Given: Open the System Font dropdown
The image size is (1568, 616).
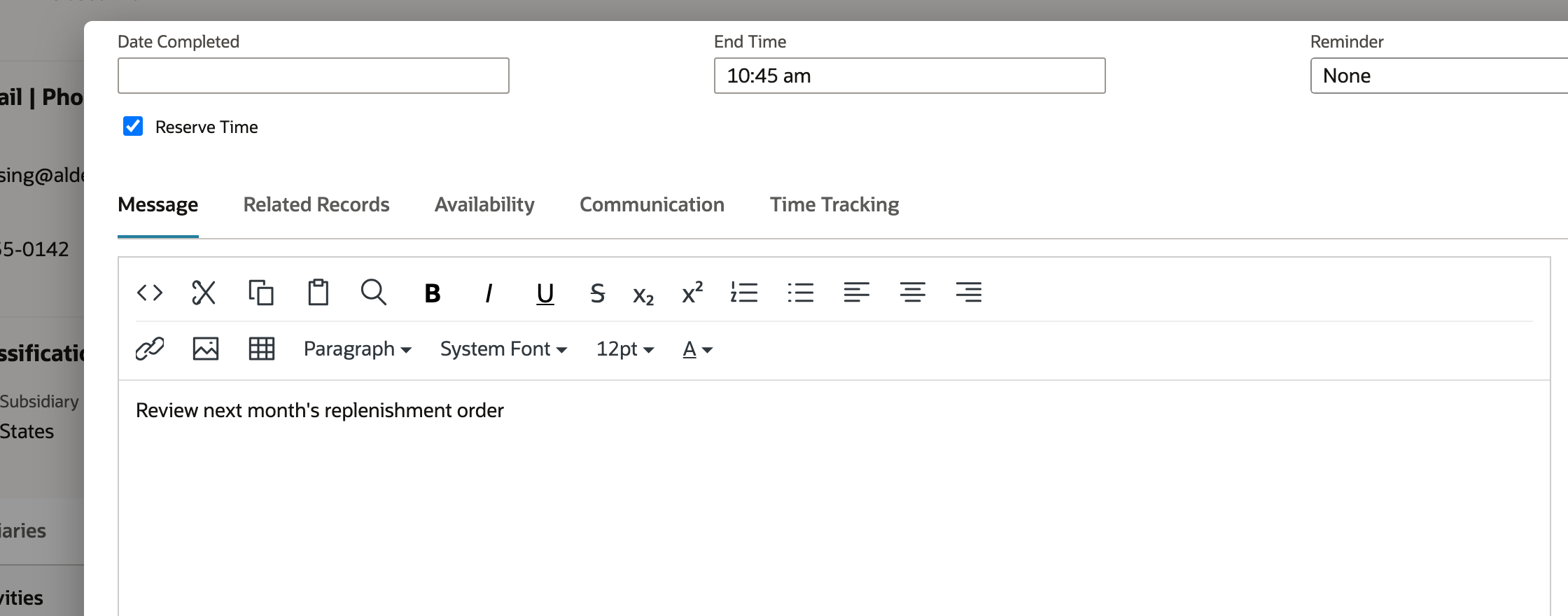Looking at the screenshot, I should (x=503, y=349).
